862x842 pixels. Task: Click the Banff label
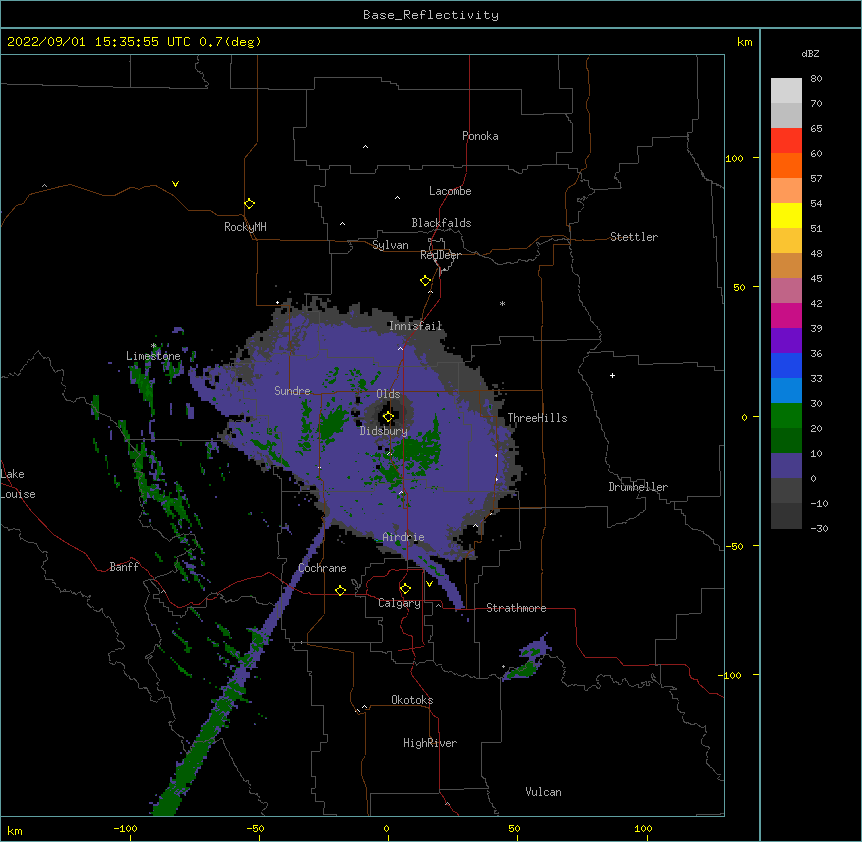[x=124, y=567]
